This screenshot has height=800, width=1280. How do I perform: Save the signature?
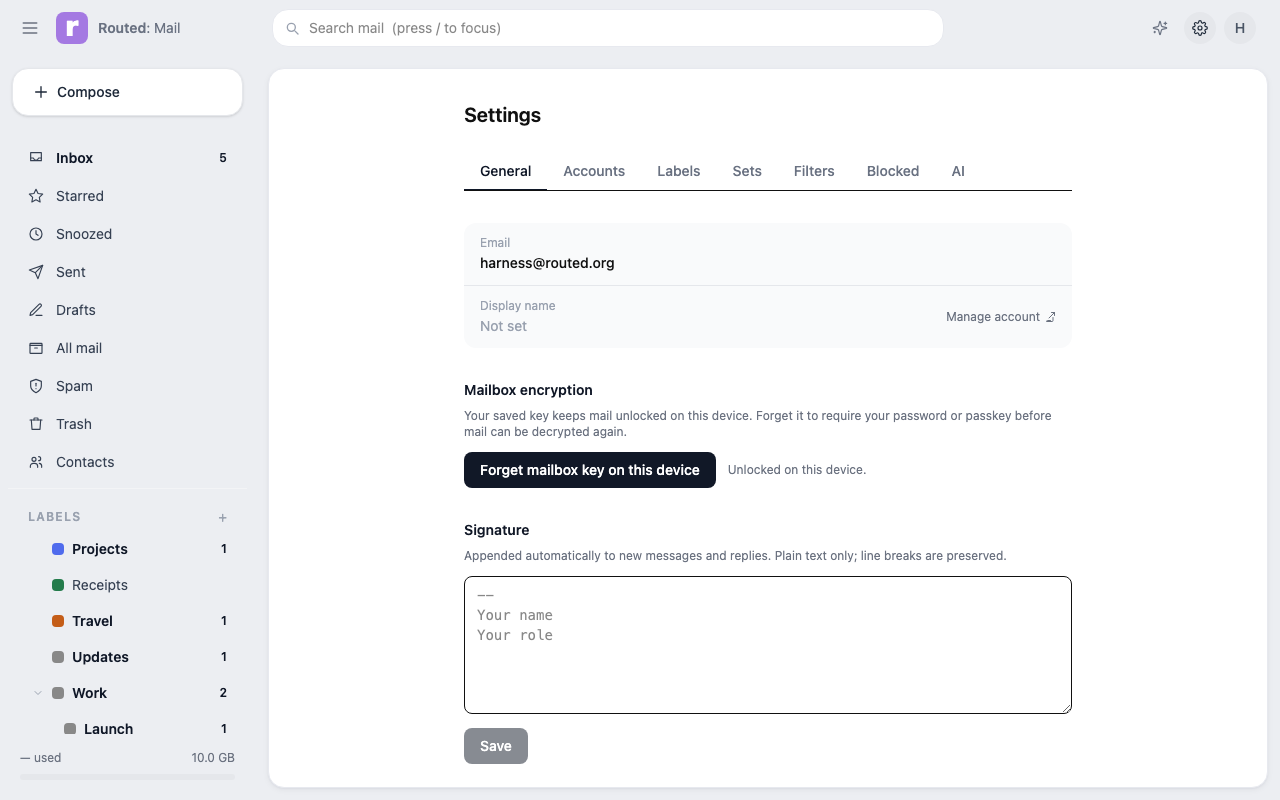point(496,746)
